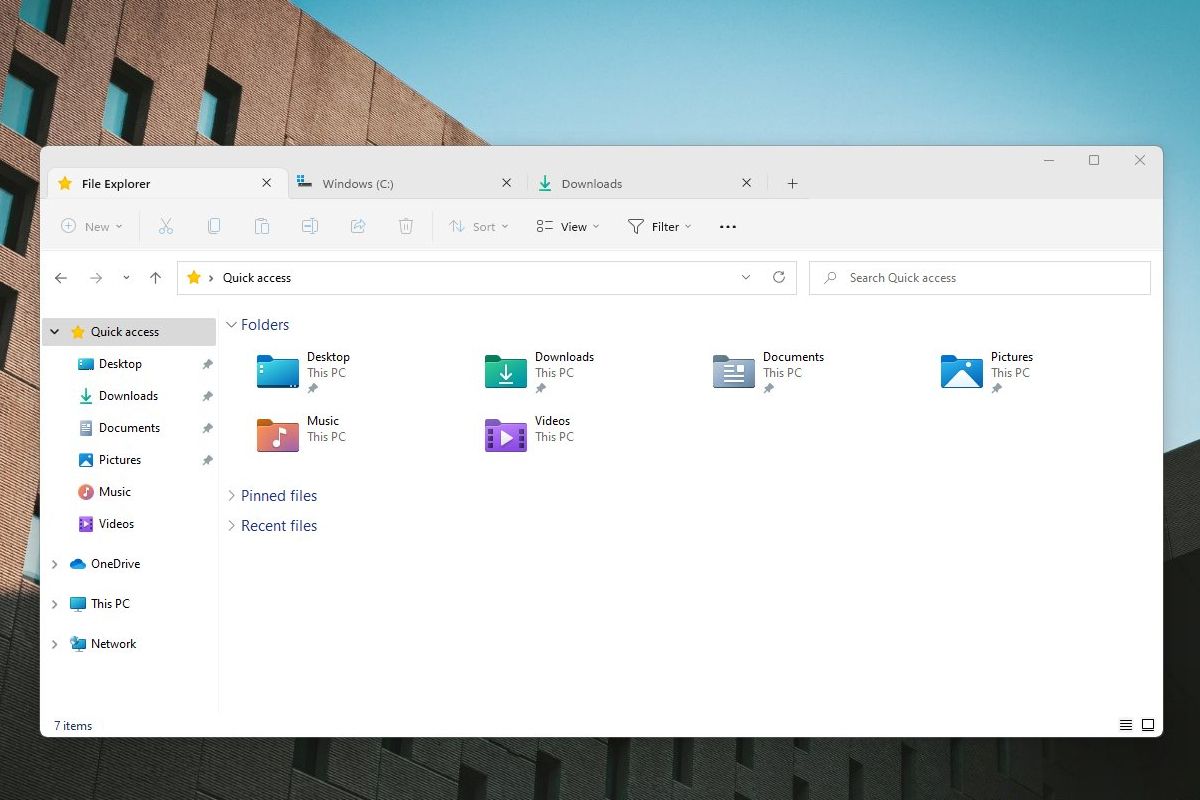Expand the address bar history dropdown
The width and height of the screenshot is (1200, 800).
tap(745, 278)
